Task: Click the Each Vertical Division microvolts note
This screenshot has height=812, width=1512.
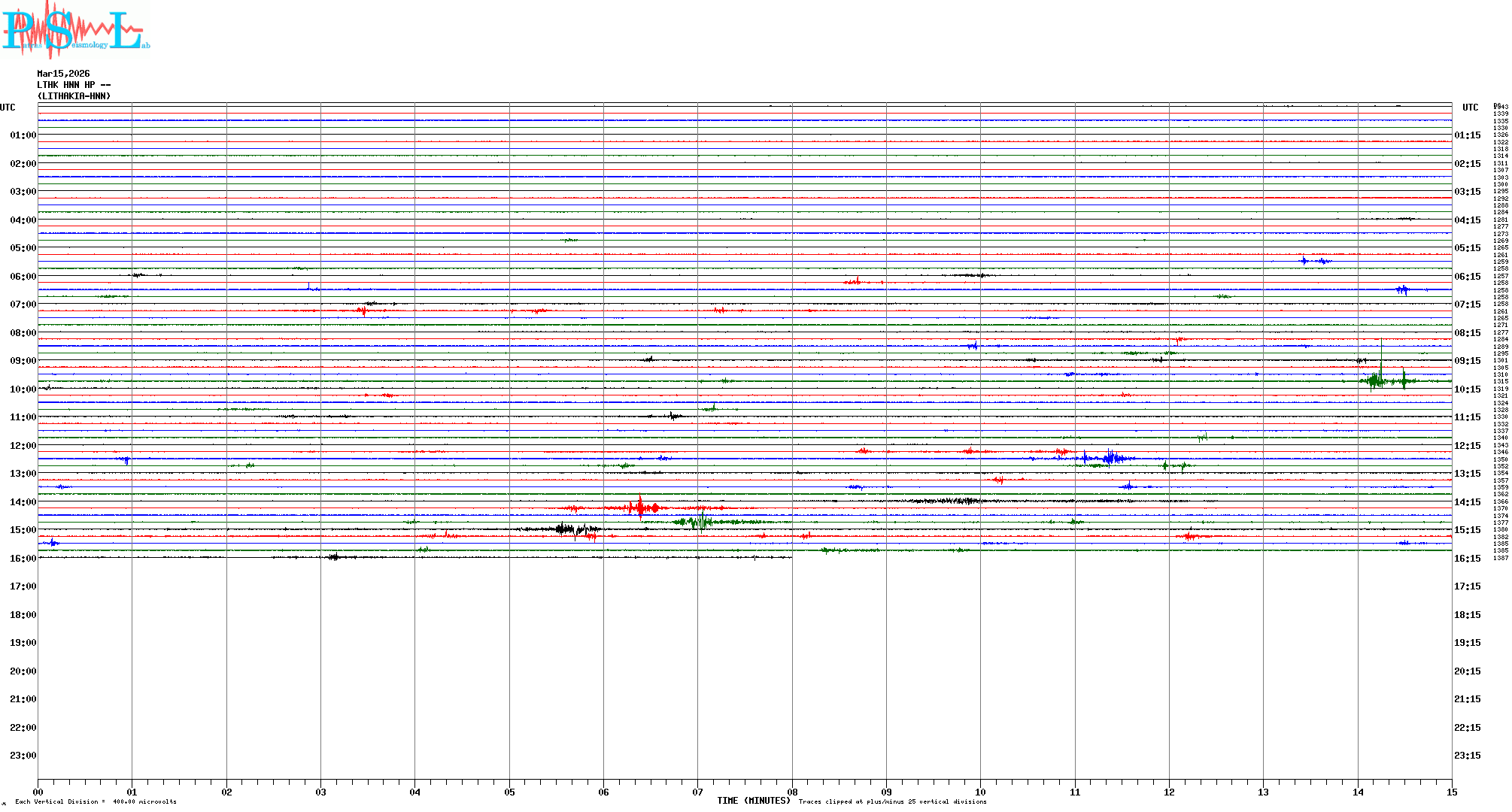Action: pos(96,801)
